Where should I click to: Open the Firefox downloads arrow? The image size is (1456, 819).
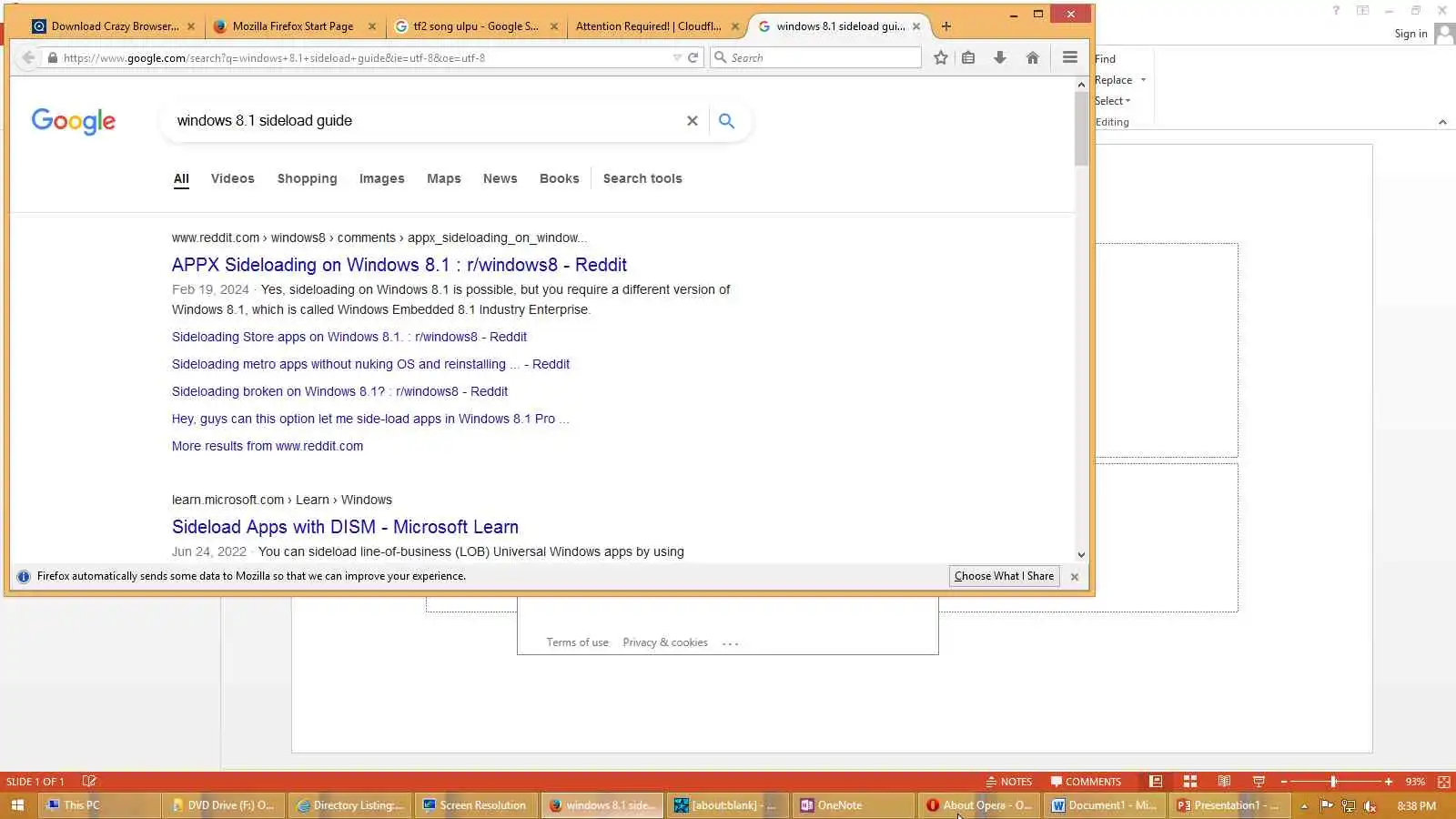coord(1000,57)
